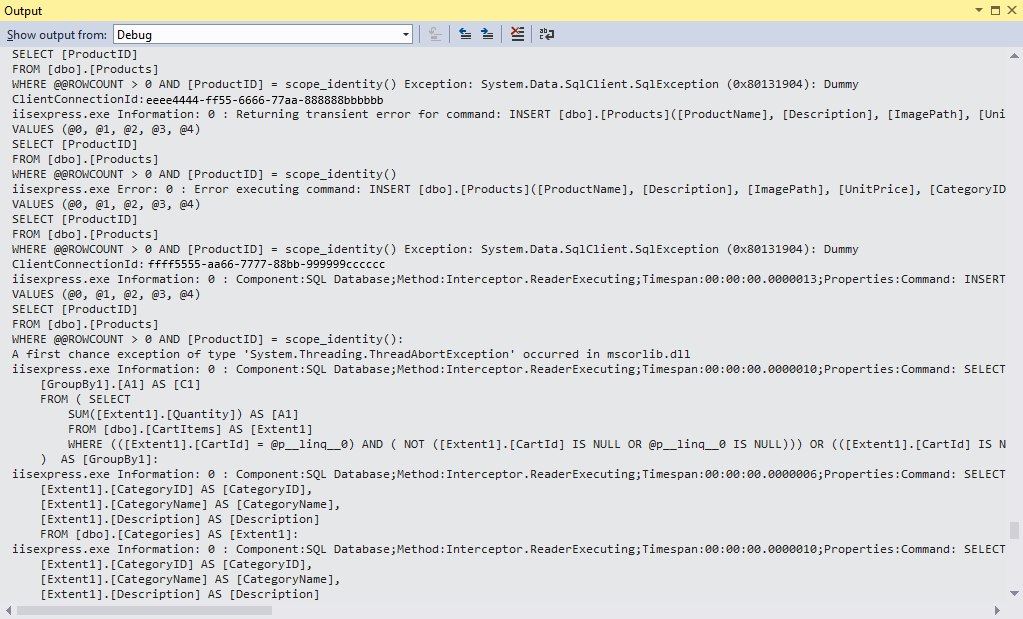1023x619 pixels.
Task: Close the Output window
Action: click(1013, 10)
